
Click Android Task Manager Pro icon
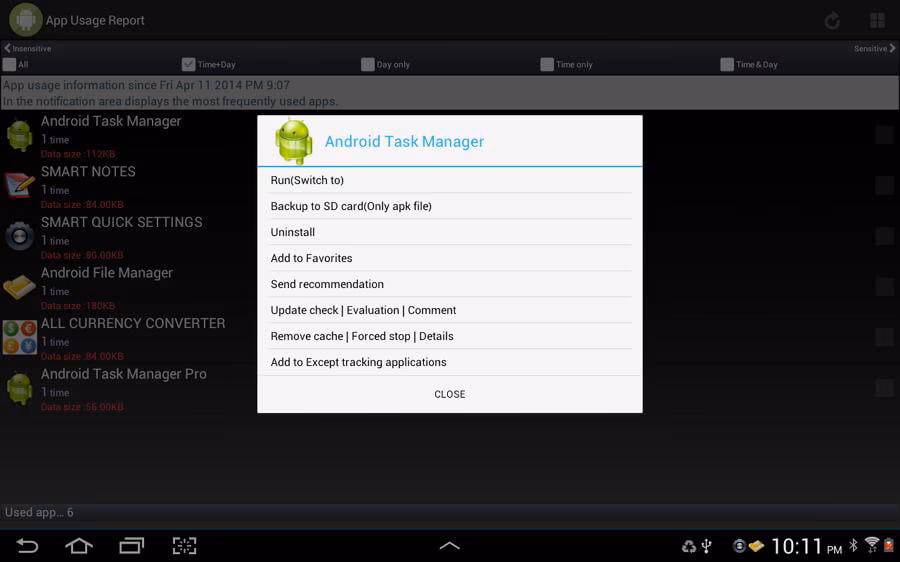pos(20,388)
